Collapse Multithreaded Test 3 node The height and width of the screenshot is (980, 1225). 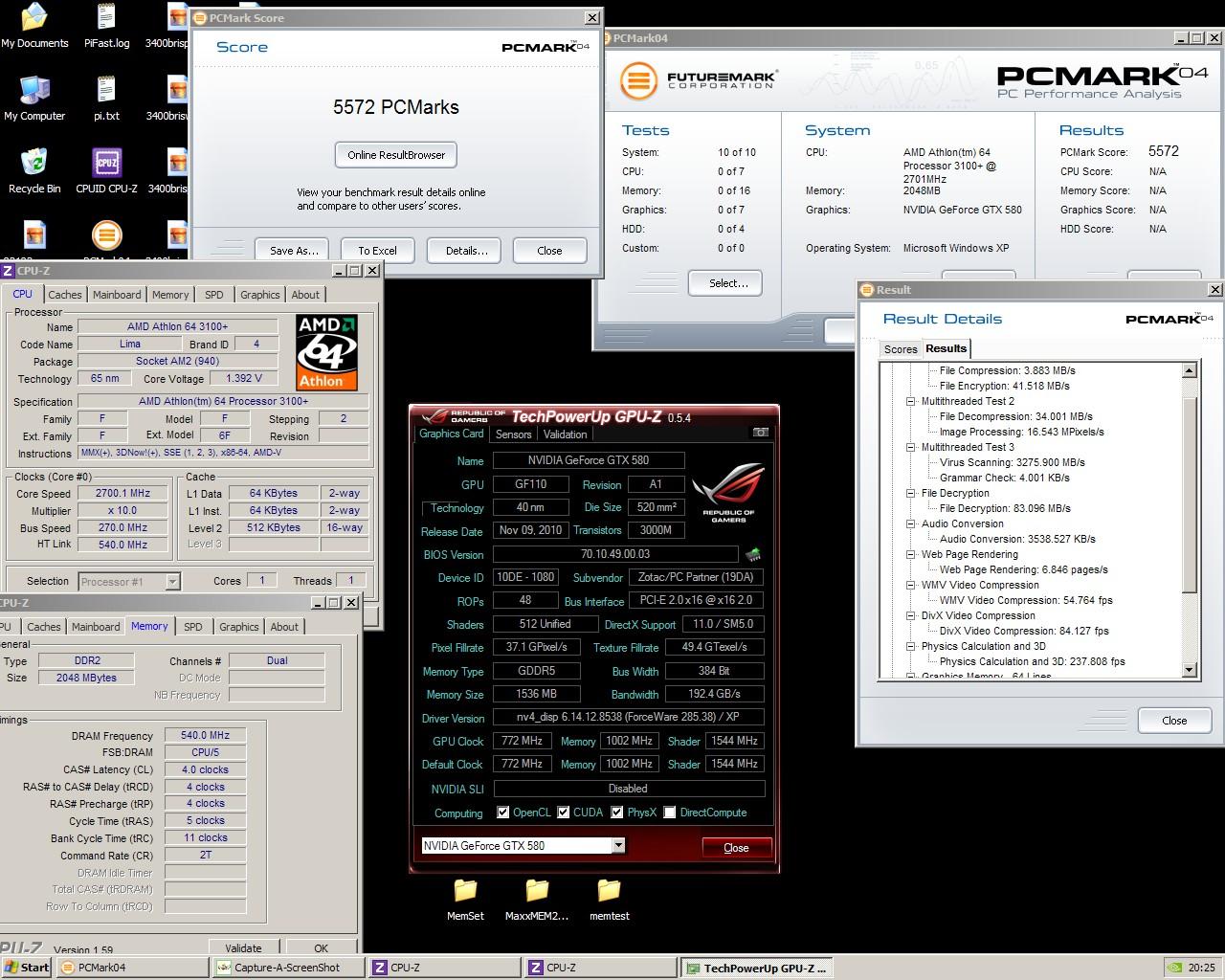click(x=911, y=447)
